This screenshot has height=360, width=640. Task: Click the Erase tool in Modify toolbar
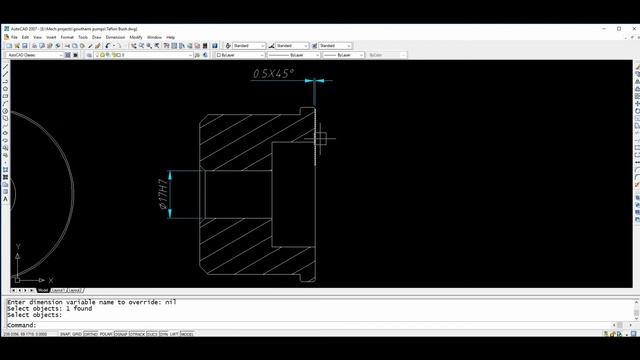[x=637, y=67]
